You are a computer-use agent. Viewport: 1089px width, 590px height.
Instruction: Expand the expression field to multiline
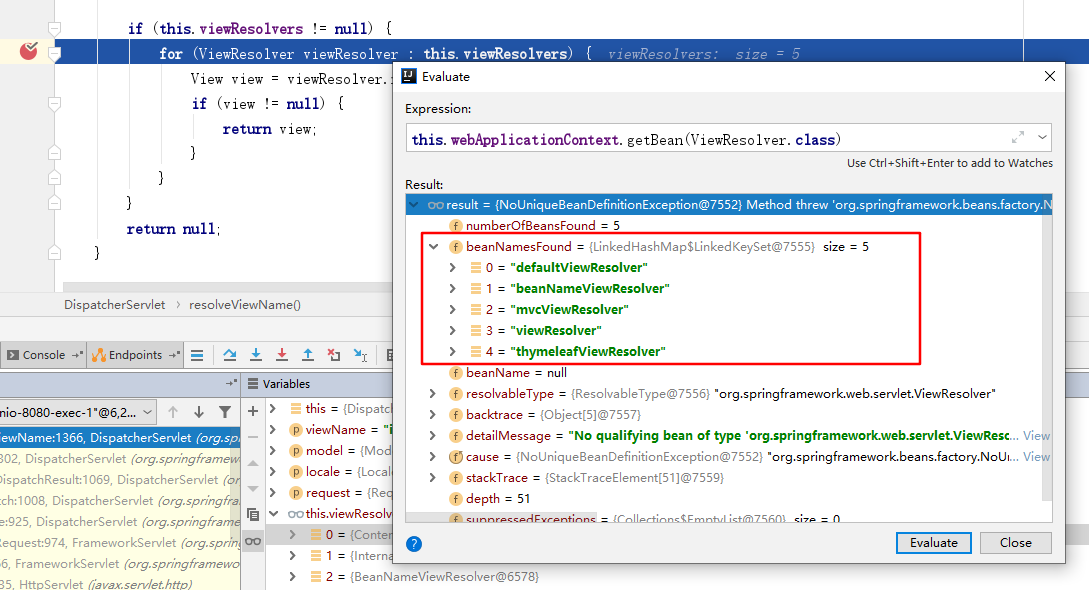click(1018, 138)
